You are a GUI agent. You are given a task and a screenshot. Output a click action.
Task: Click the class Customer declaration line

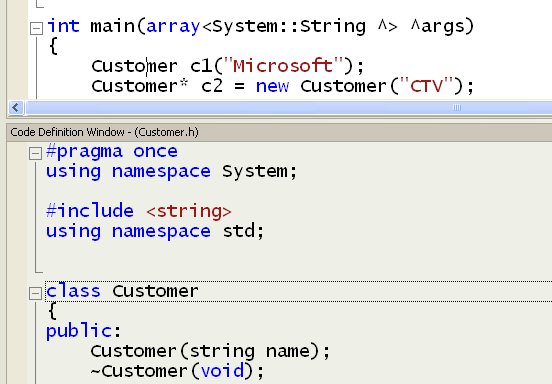click(122, 291)
